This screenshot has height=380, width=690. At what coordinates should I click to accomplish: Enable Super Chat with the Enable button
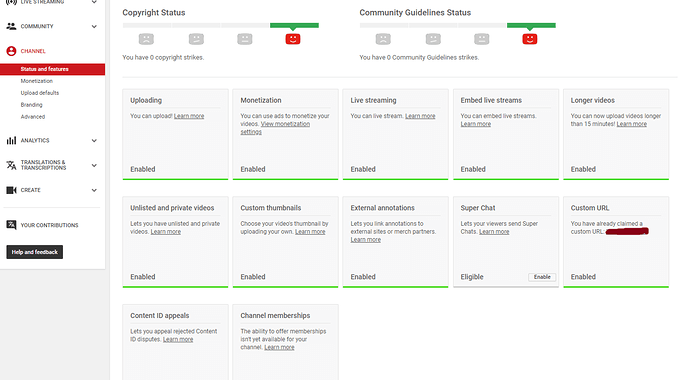542,277
